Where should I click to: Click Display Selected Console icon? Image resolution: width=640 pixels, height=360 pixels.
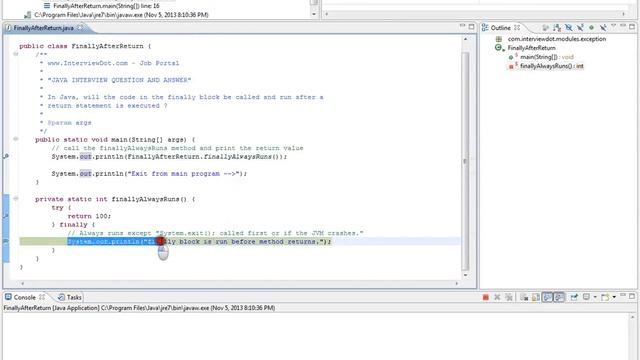[586, 297]
